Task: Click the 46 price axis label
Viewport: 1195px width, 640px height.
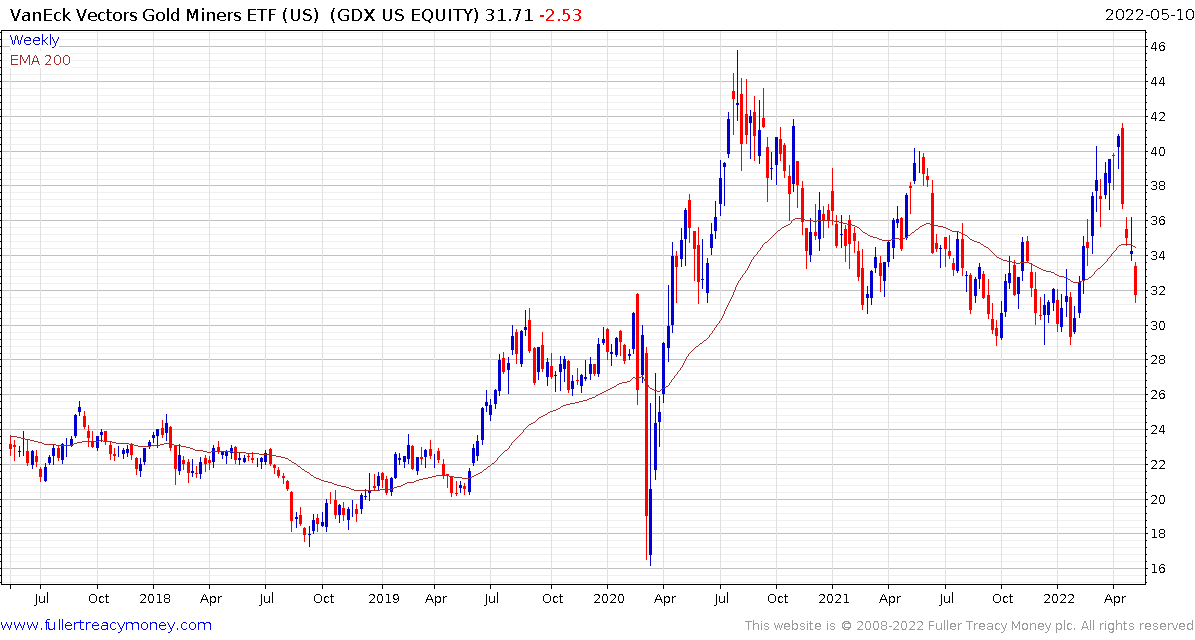Action: pos(1158,47)
